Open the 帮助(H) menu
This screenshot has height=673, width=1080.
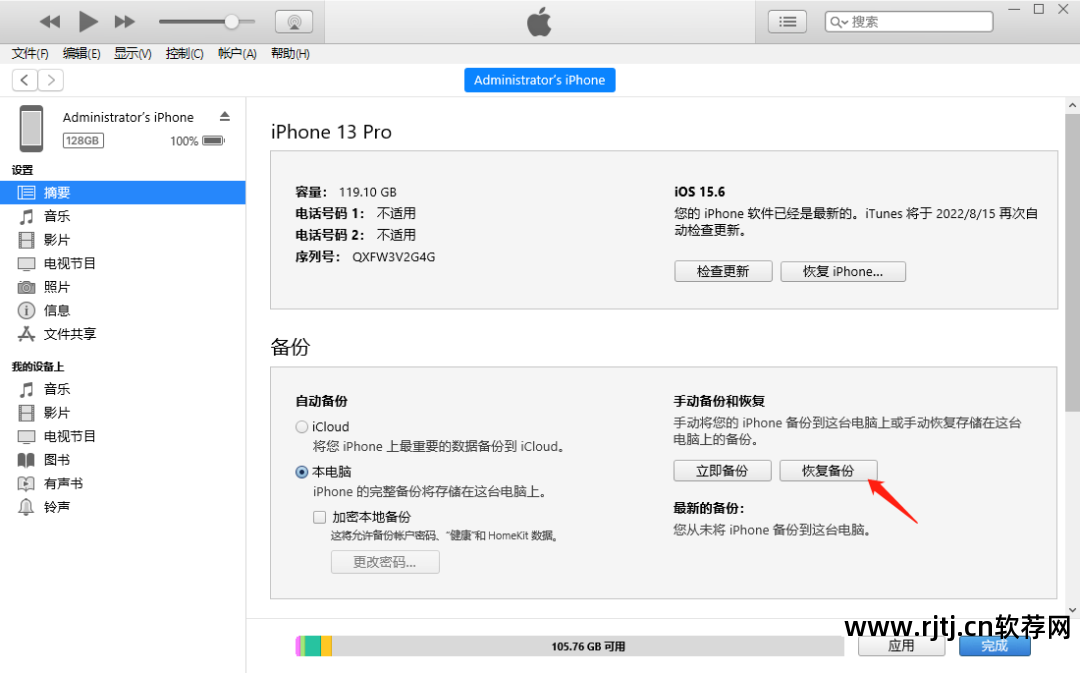pyautogui.click(x=290, y=54)
